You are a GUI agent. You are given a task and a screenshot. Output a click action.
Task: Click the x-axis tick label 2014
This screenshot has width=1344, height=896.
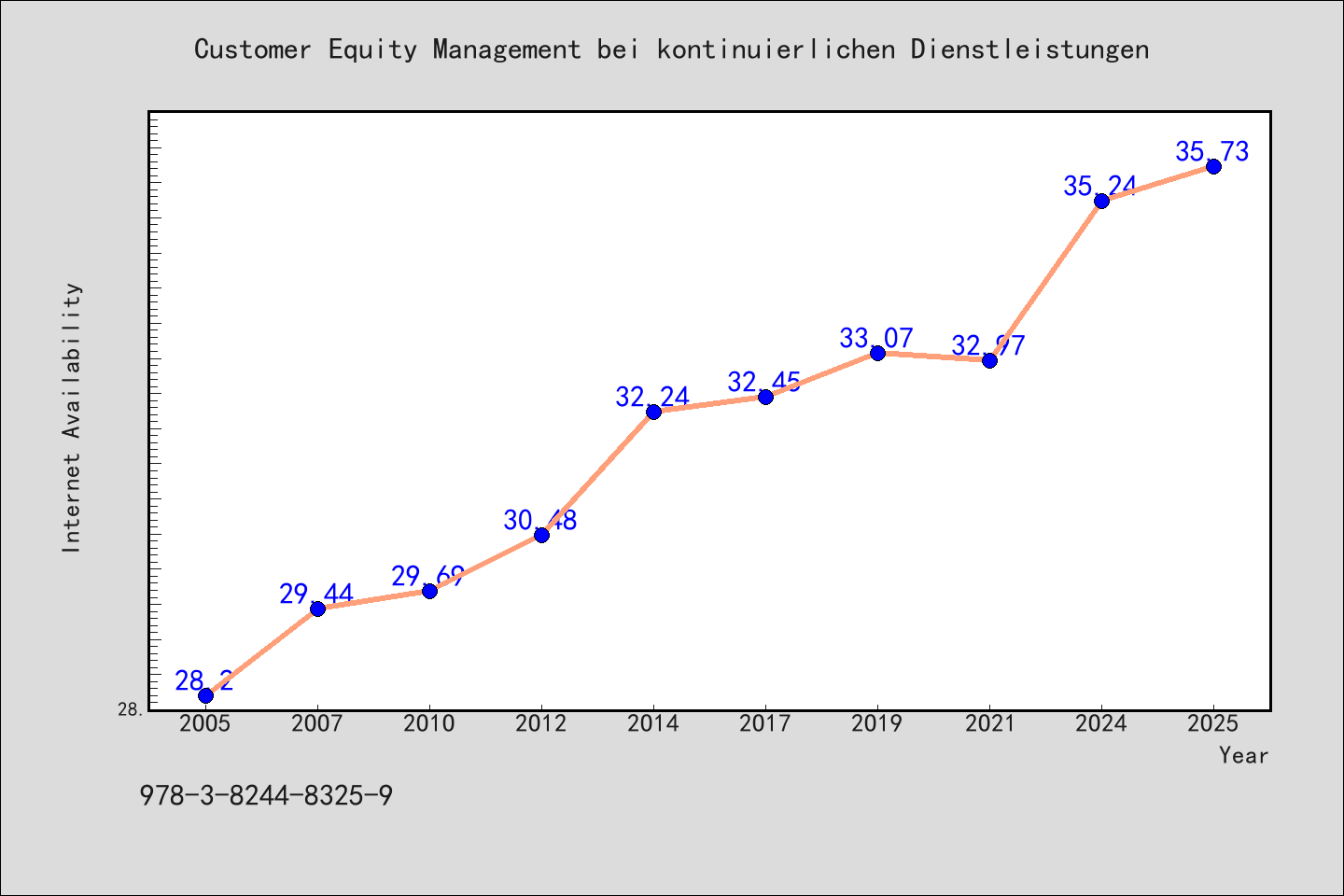[x=653, y=723]
